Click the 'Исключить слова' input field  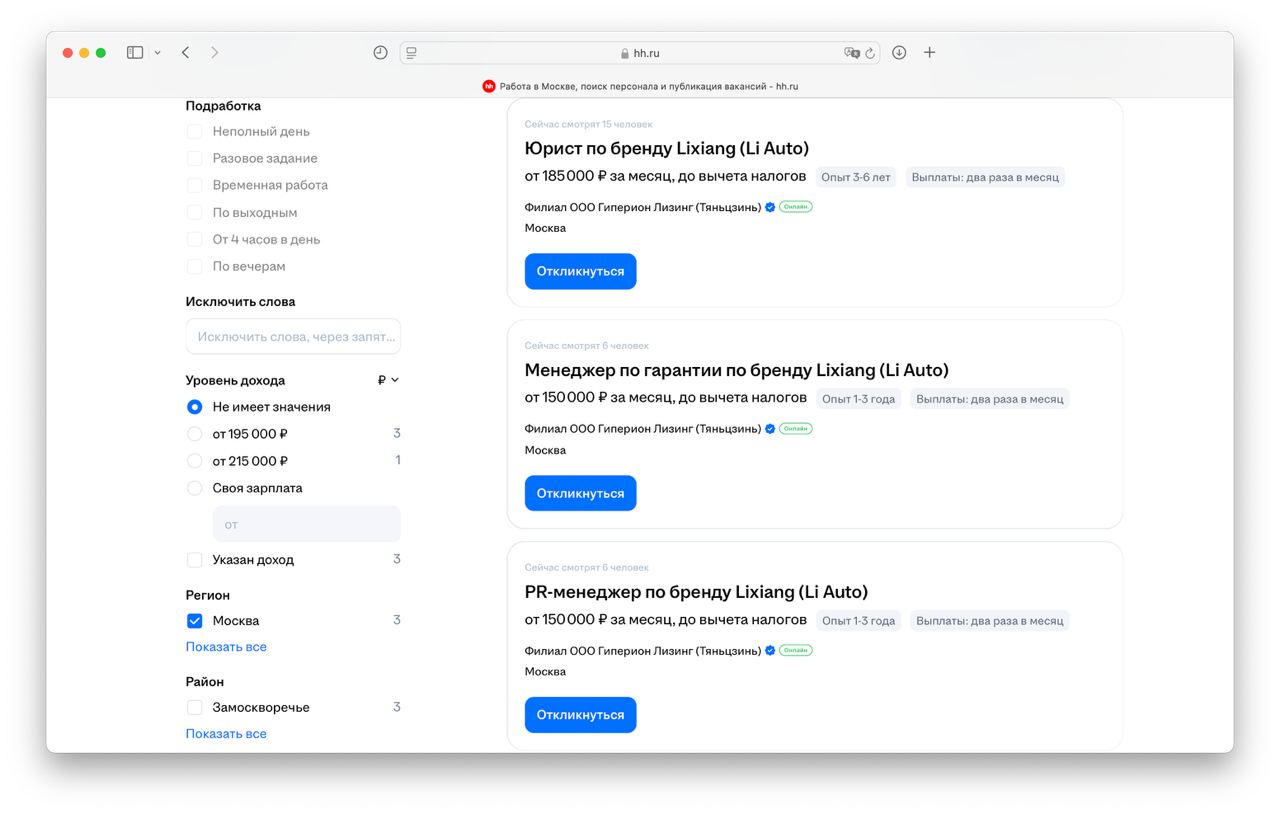293,337
